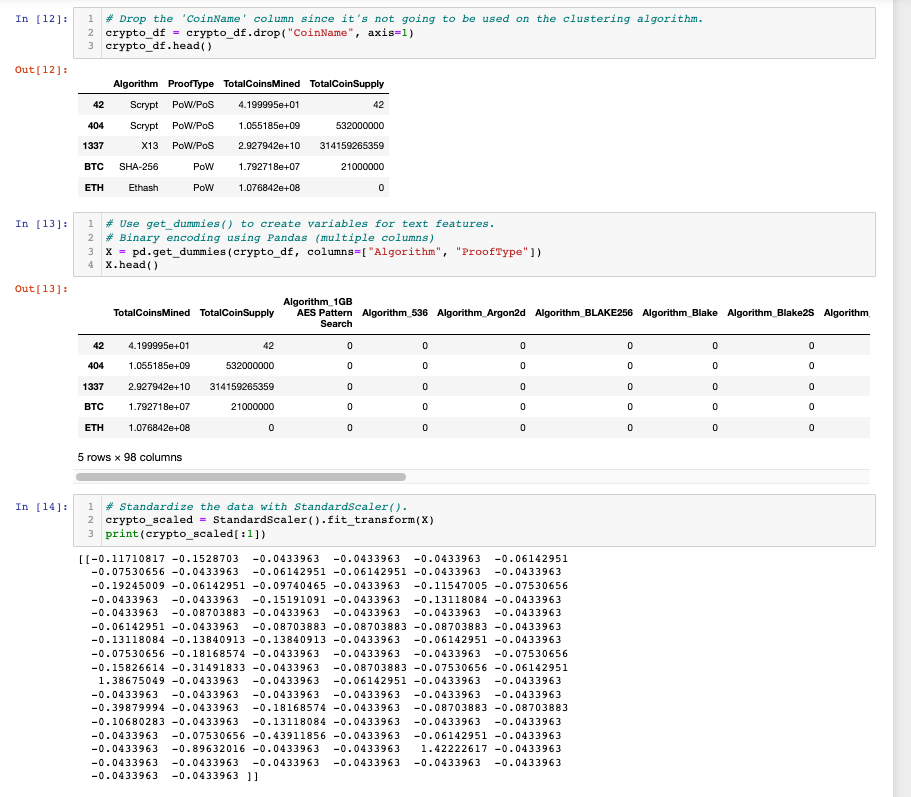Screen dimensions: 911x797
Task: Click the Out[13] output prompt
Action: tap(41, 289)
